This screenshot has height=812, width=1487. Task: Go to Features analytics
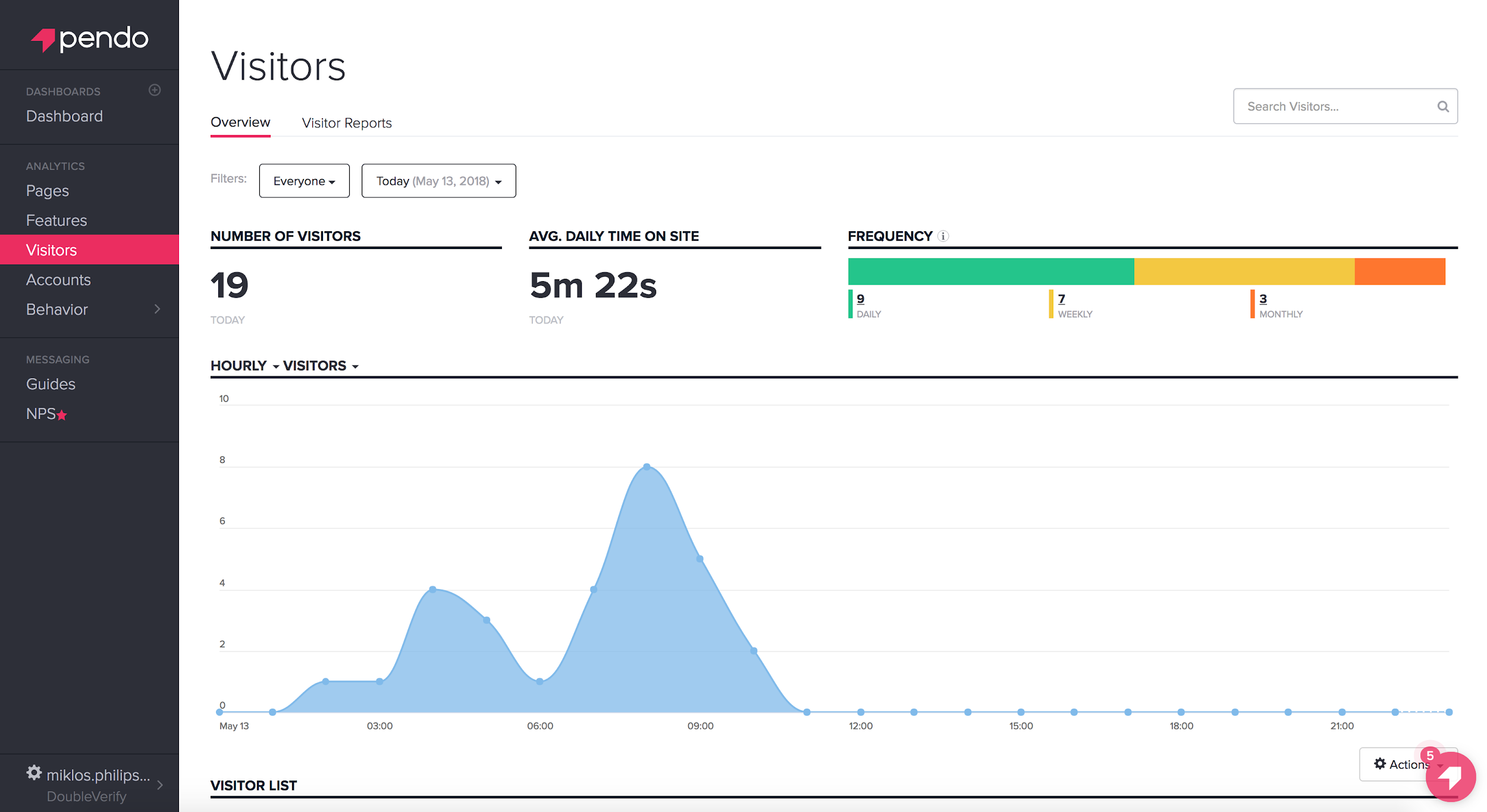tap(57, 221)
